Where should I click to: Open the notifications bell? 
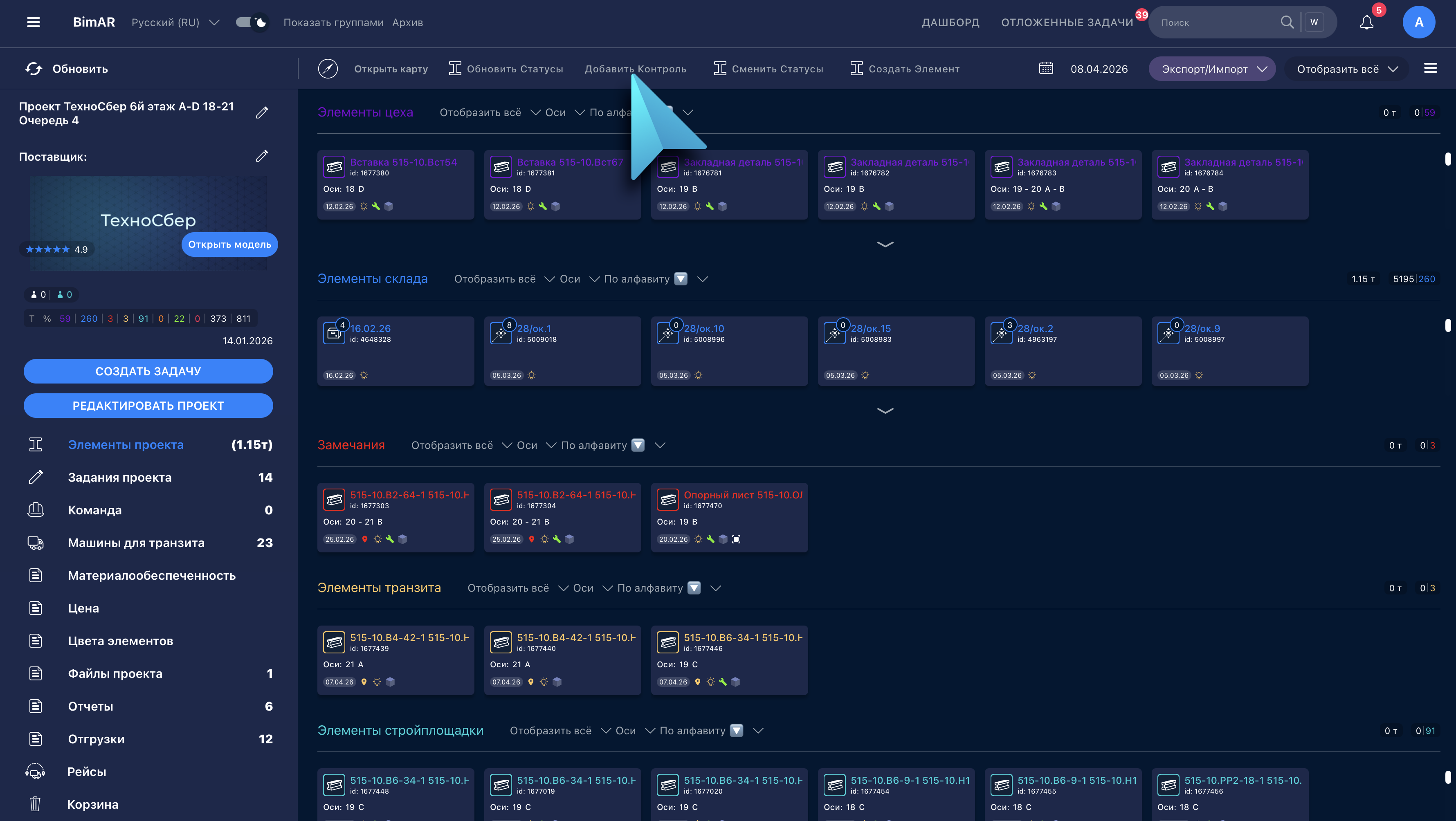coord(1367,22)
